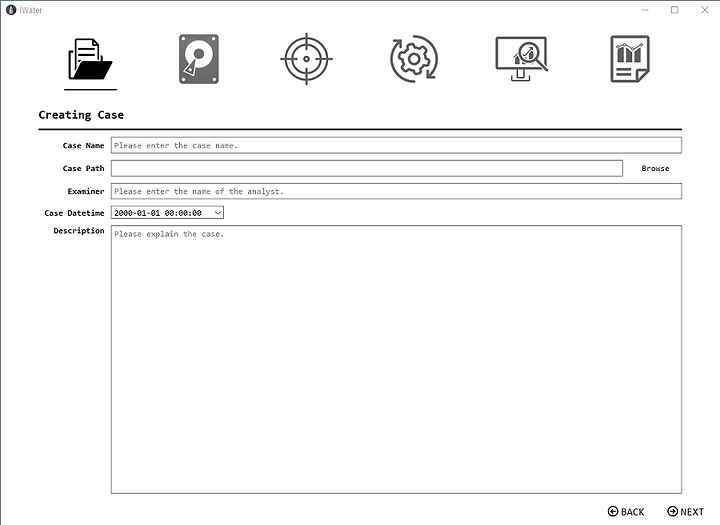This screenshot has width=720, height=525.
Task: Click inside the Description text area
Action: 396,359
